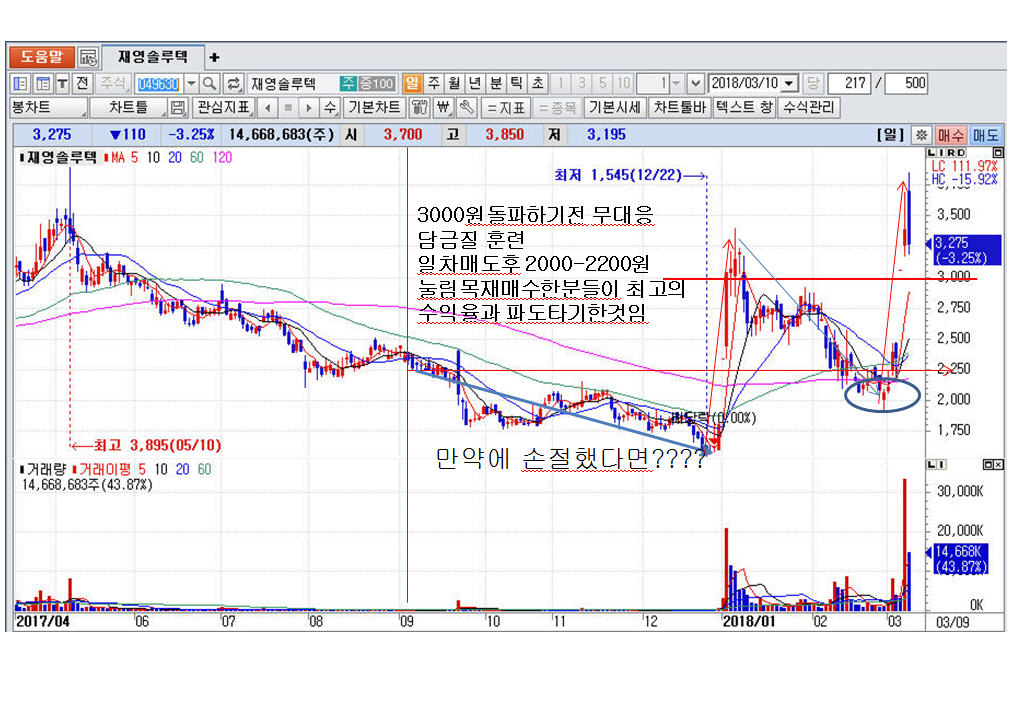Click the blue 매도 sell button
The height and width of the screenshot is (703, 1026).
click(985, 134)
